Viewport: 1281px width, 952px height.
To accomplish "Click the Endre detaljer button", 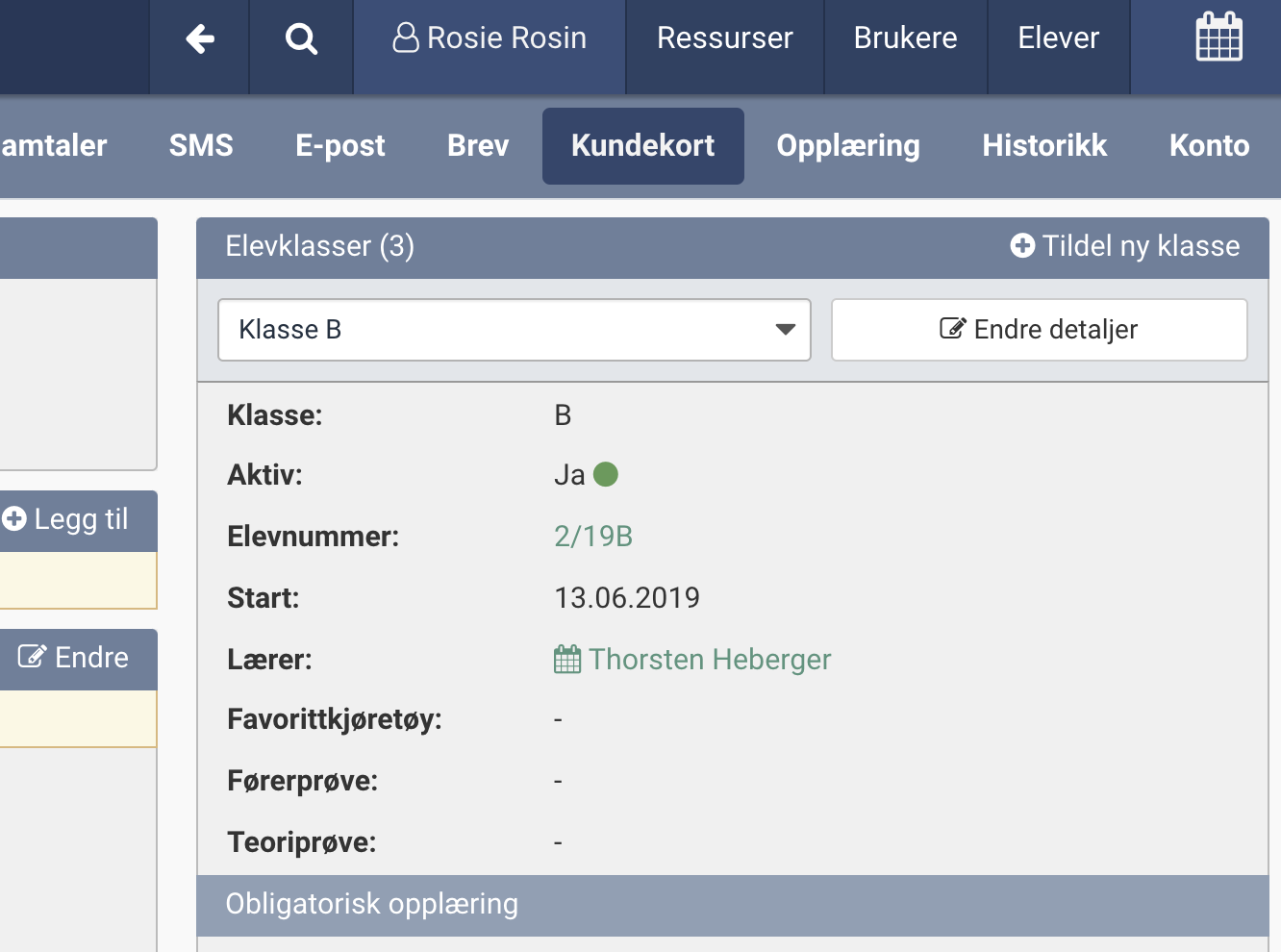I will [1039, 330].
